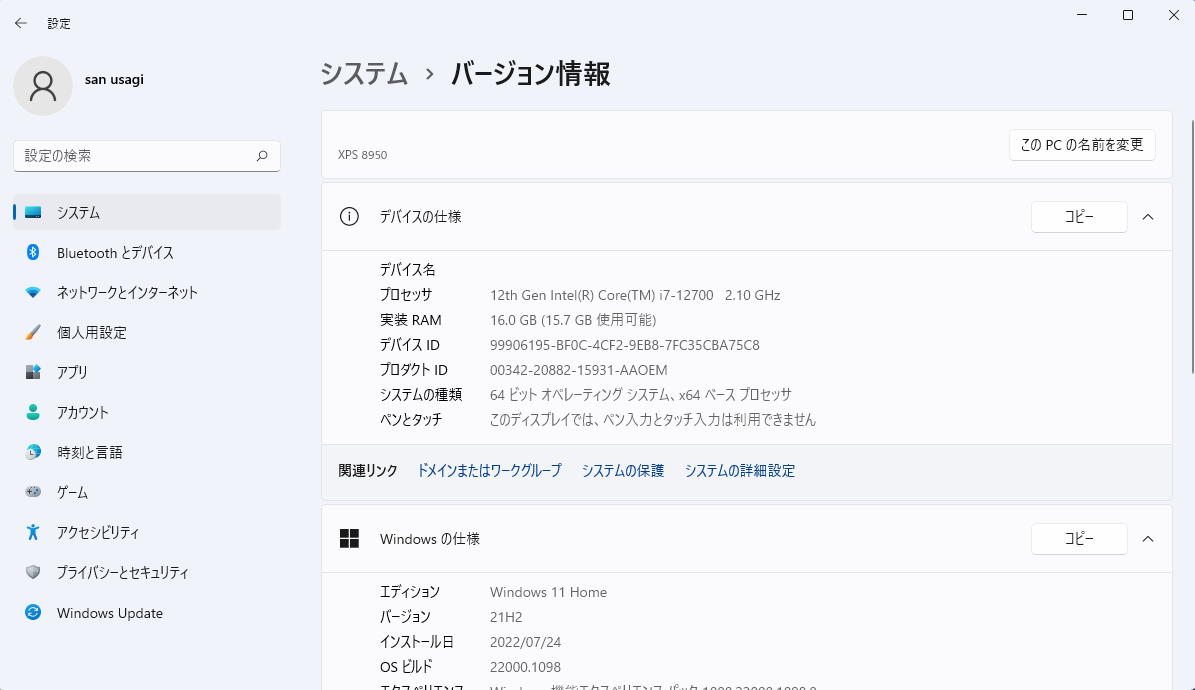Image resolution: width=1195 pixels, height=690 pixels.
Task: Collapse the デバイスの仕様 section chevron
Action: coord(1148,217)
